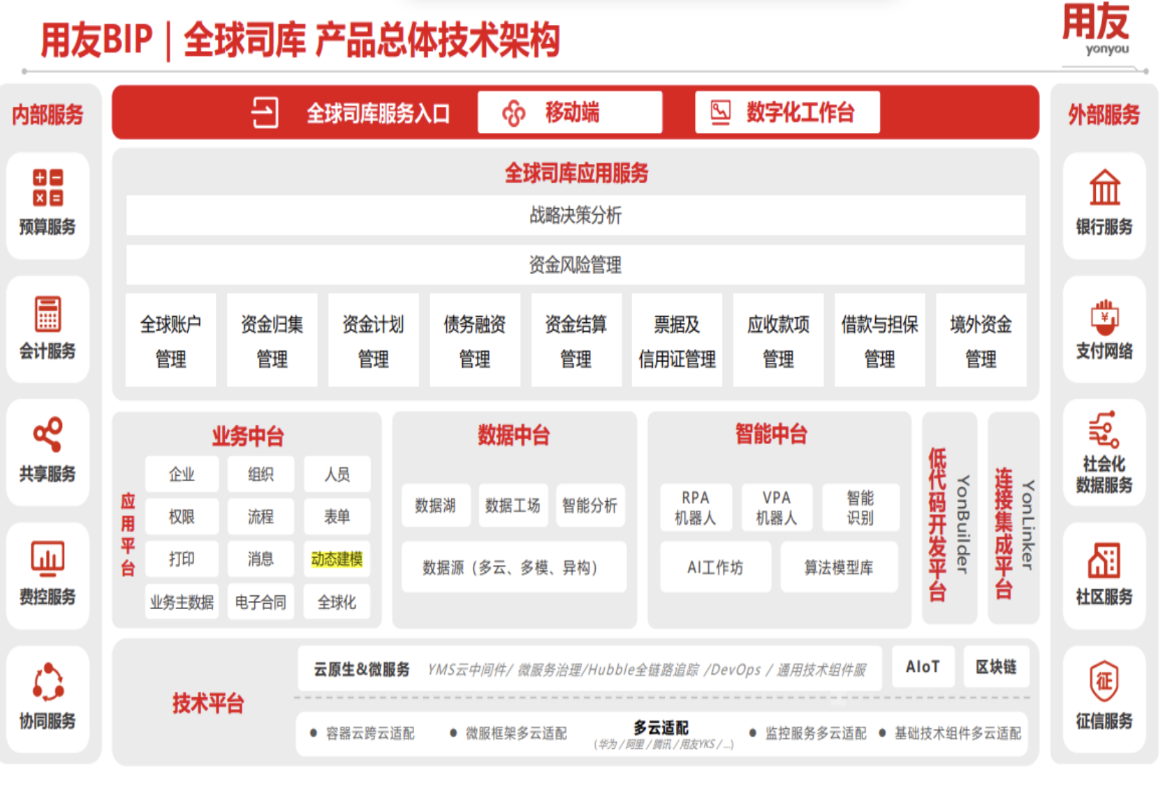Select the 智能识别 box
This screenshot has height=786, width=1166.
tap(860, 507)
